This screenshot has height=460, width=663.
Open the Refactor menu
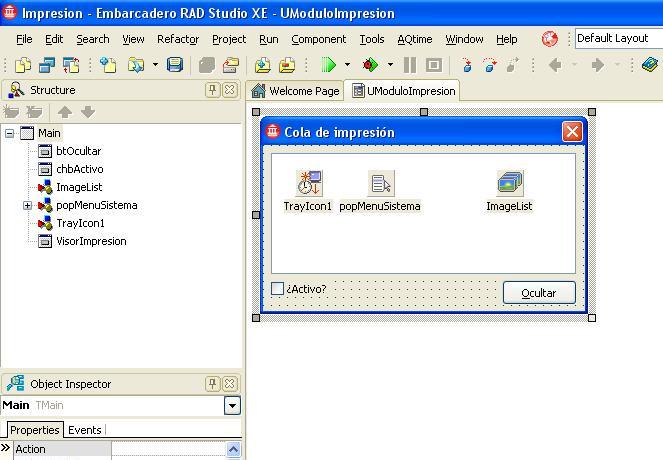click(x=177, y=39)
